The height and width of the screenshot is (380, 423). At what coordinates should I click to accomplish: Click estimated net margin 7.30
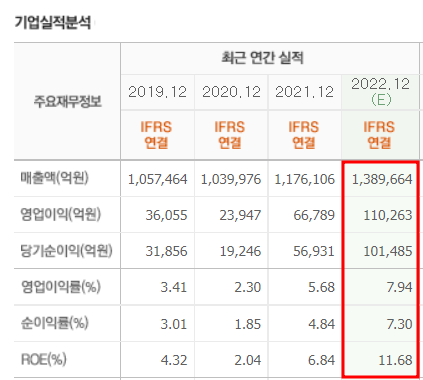pyautogui.click(x=399, y=324)
